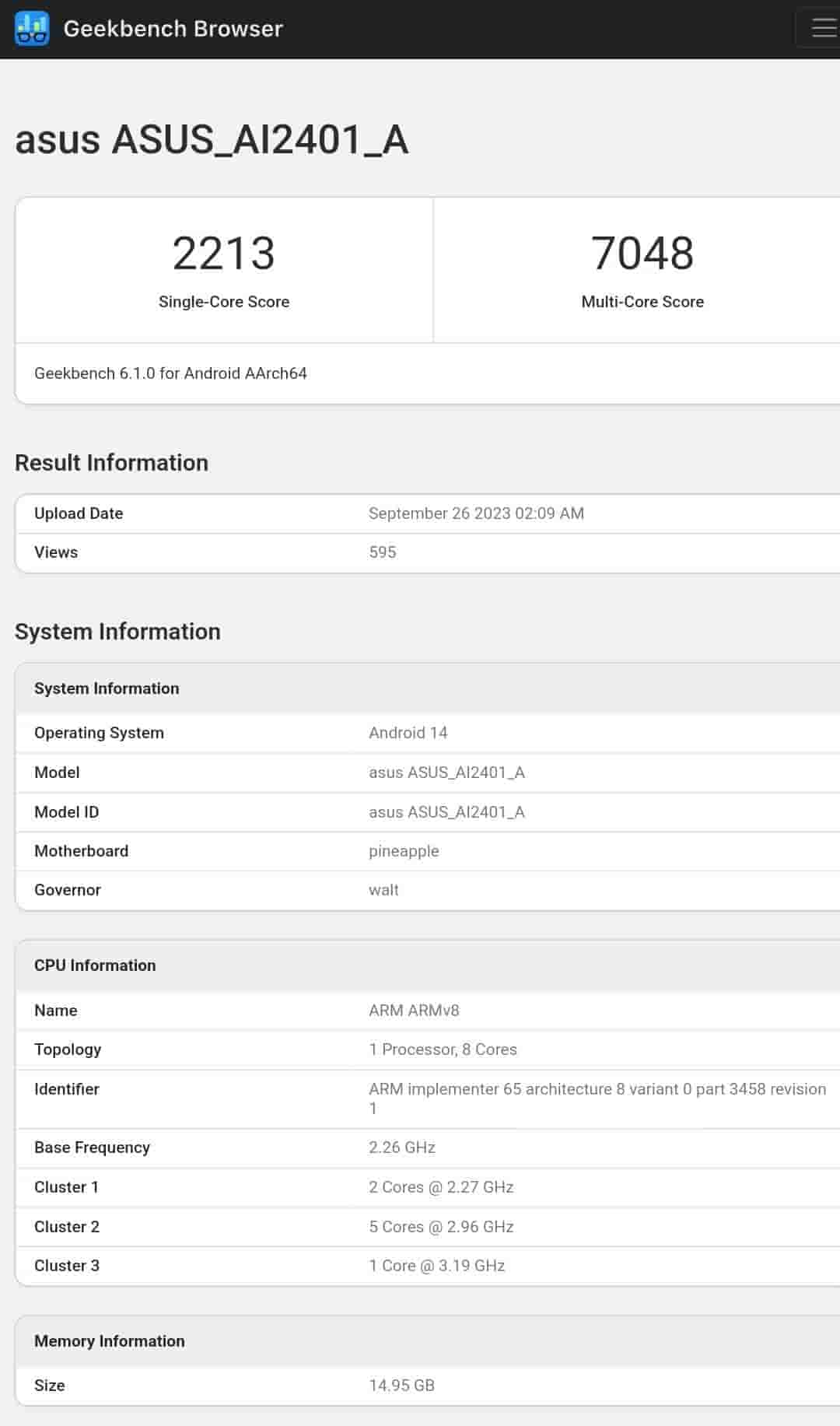This screenshot has width=840, height=1426.
Task: Click the walt governor value
Action: click(x=383, y=890)
